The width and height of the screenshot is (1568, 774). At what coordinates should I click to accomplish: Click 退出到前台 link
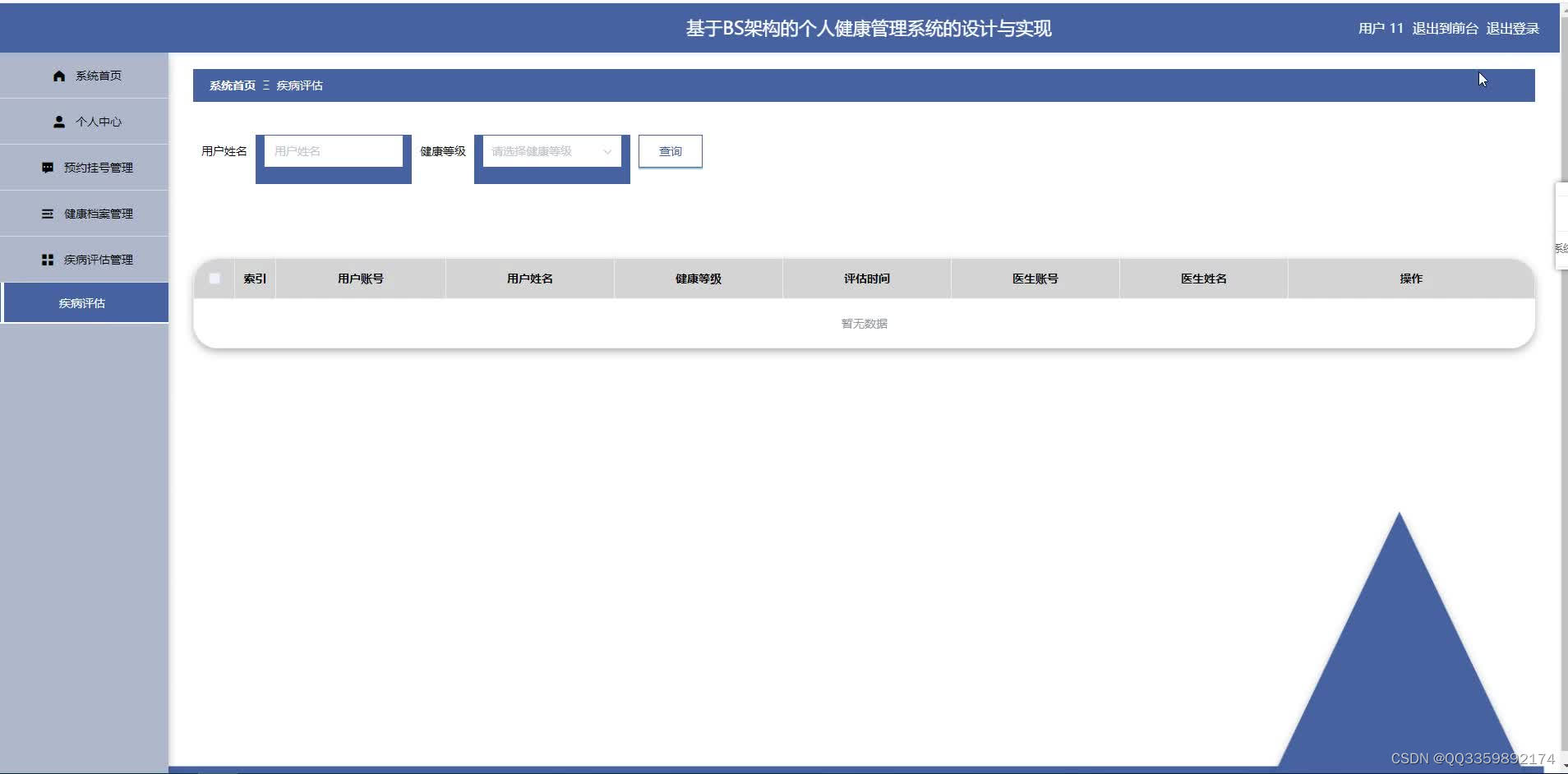click(x=1445, y=28)
